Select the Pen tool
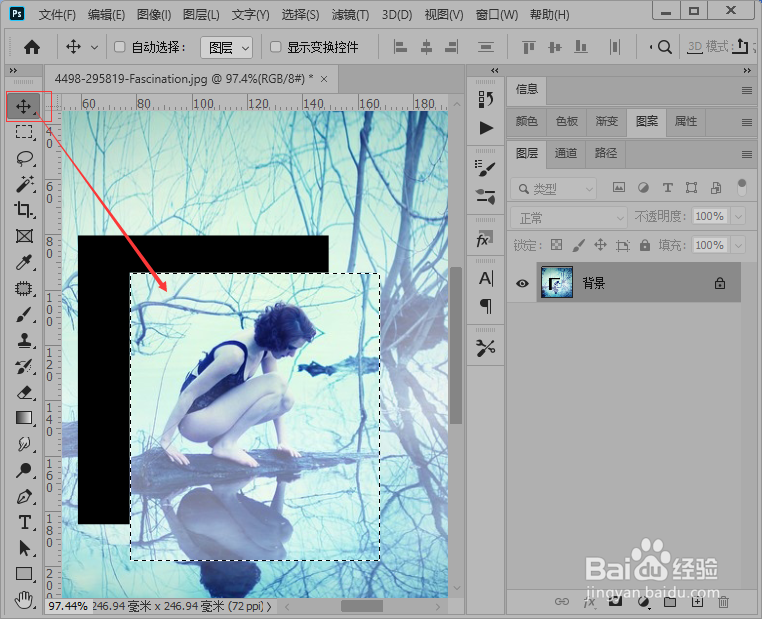The height and width of the screenshot is (619, 762). [x=24, y=497]
